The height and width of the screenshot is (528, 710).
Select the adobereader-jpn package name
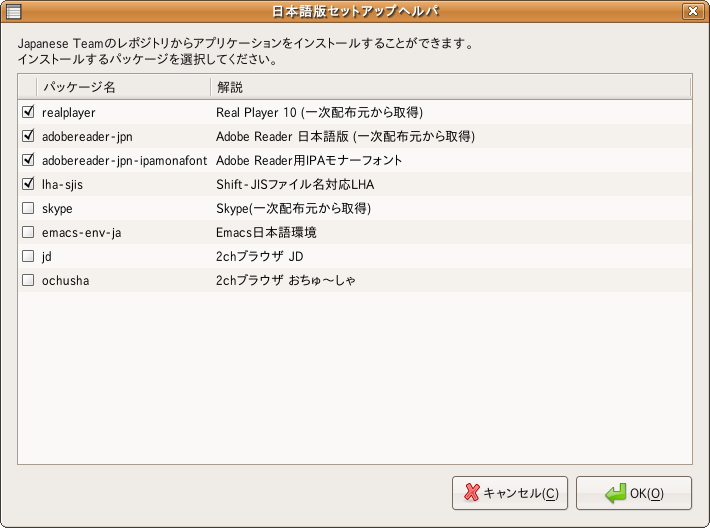coord(87,137)
